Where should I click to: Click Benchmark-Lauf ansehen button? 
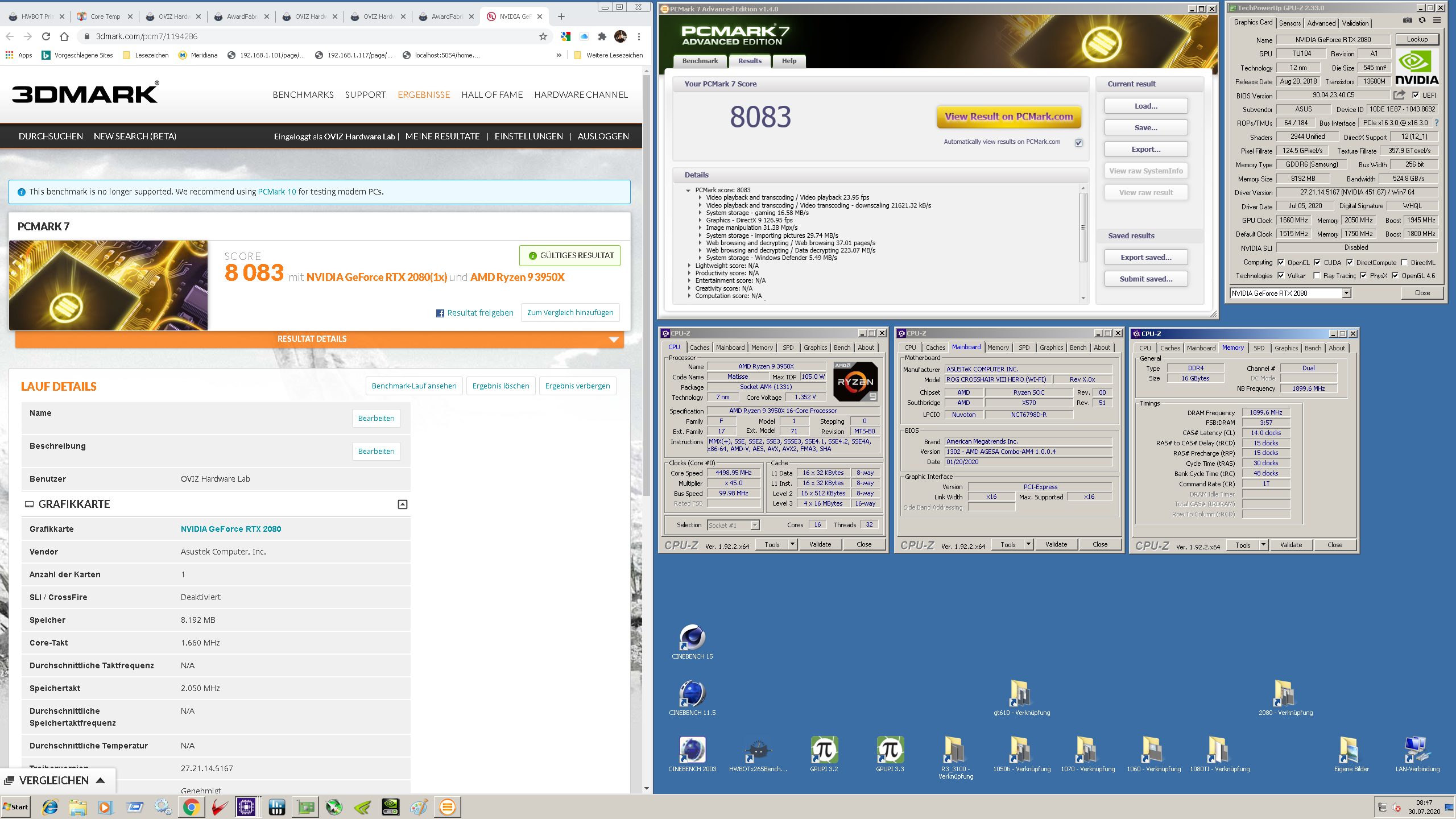tap(414, 386)
